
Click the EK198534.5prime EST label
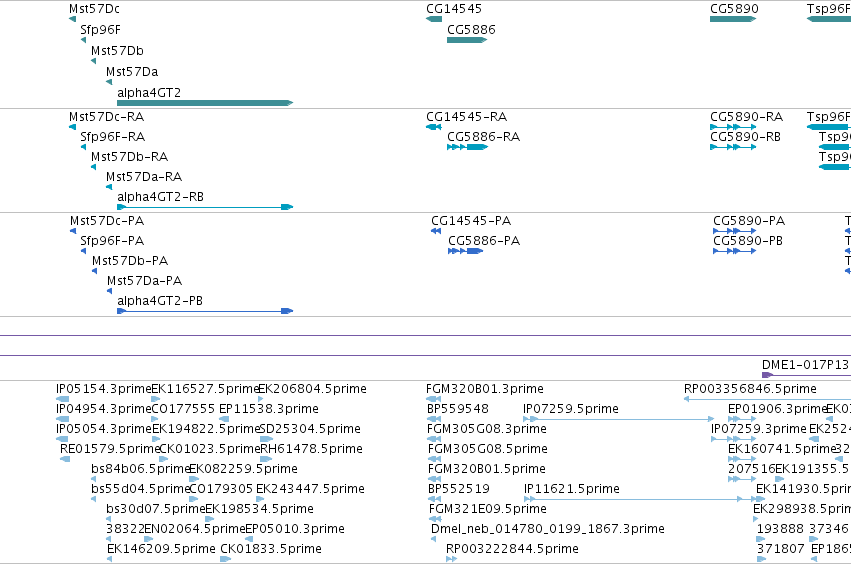point(259,509)
